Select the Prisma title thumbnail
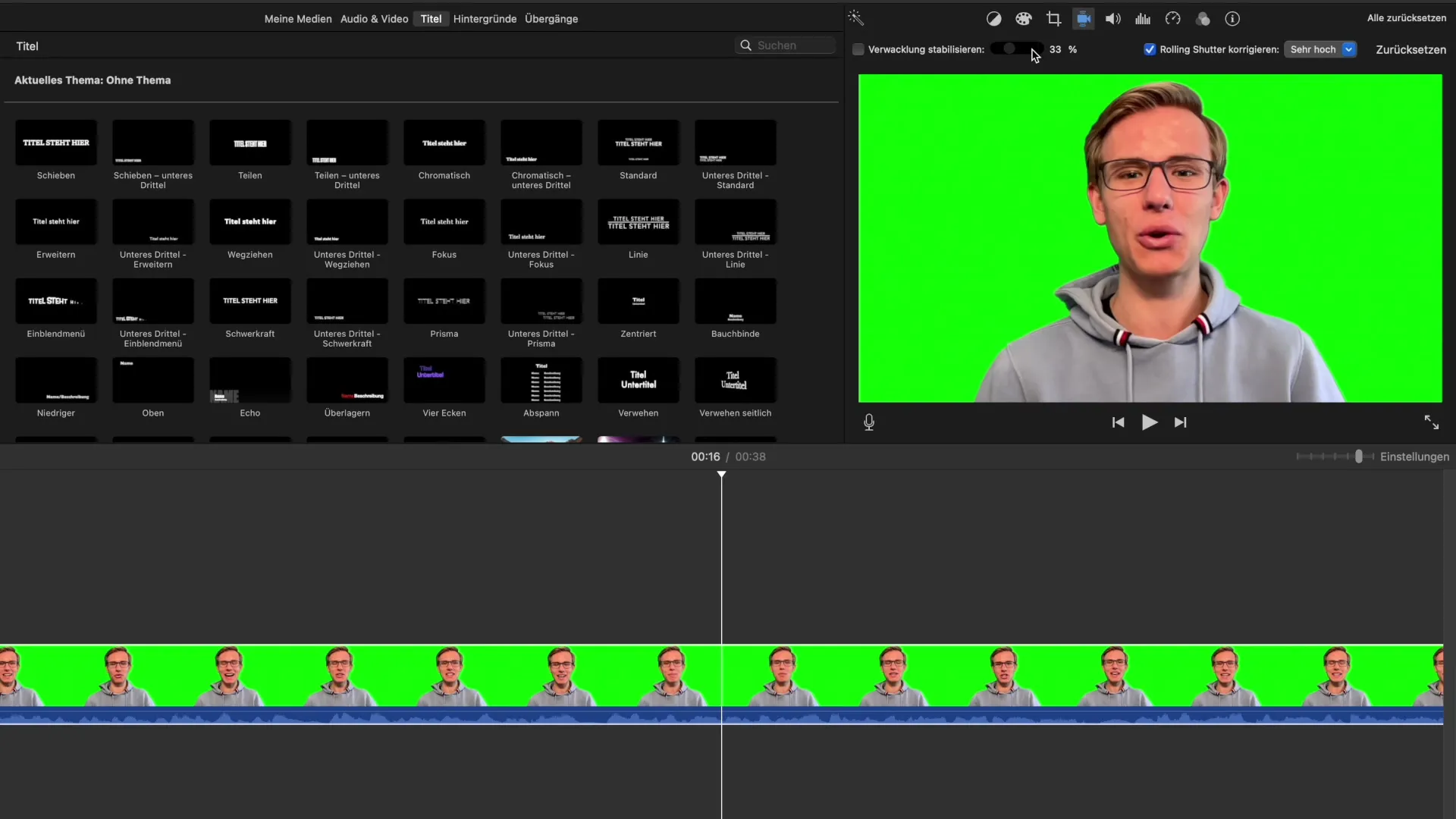 pos(444,301)
